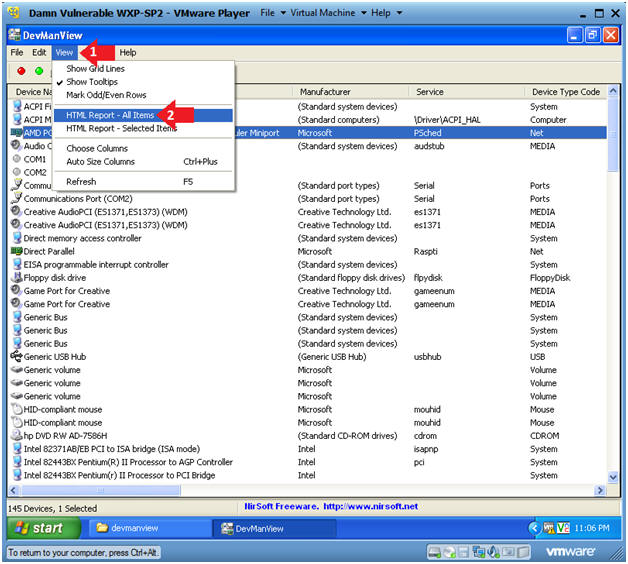
Task: Click the cdrom service cell
Action: click(425, 435)
